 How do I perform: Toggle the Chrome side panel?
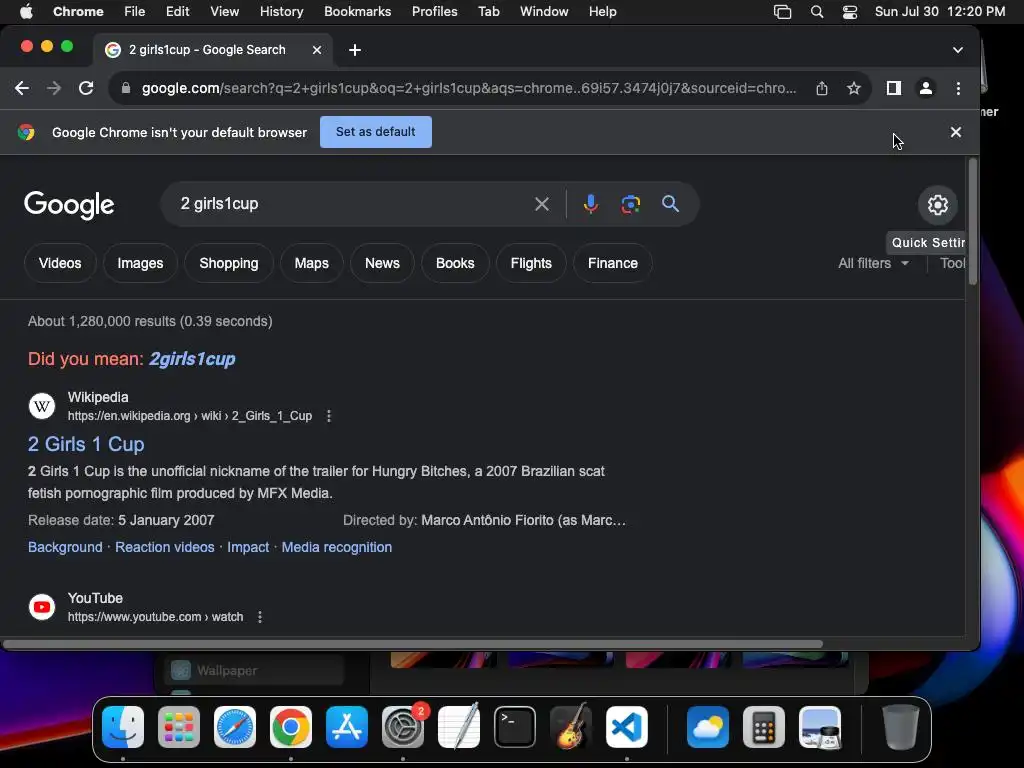893,88
